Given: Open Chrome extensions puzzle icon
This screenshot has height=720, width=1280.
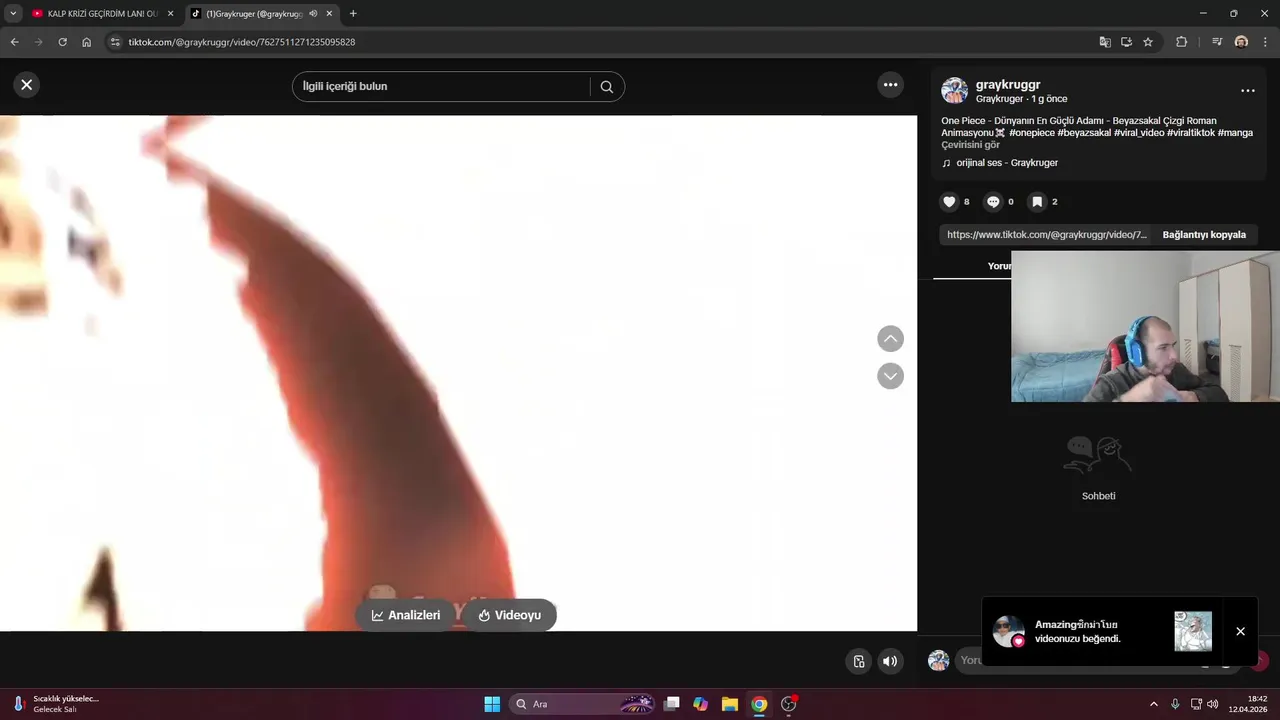Looking at the screenshot, I should tap(1181, 42).
